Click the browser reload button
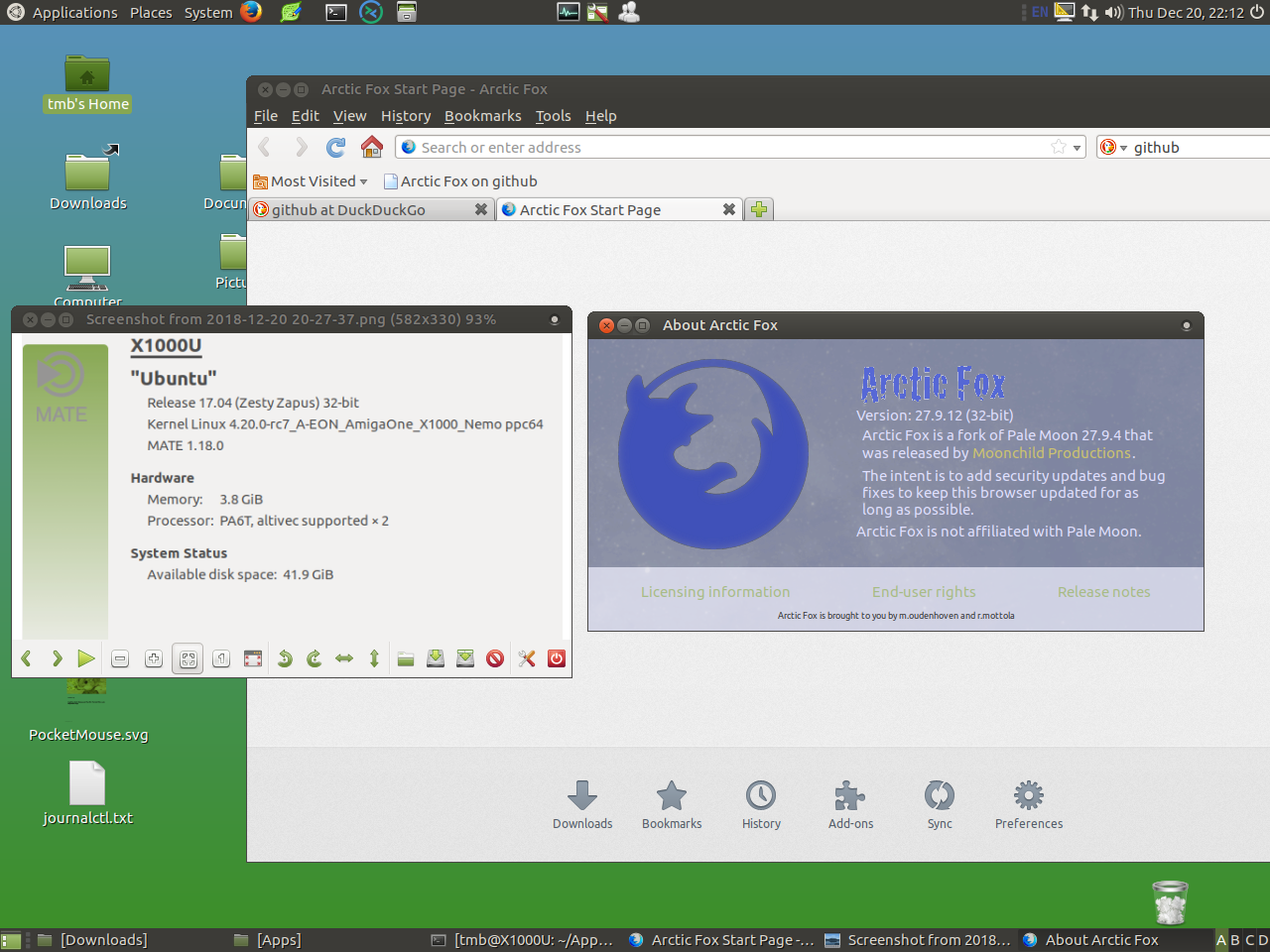Image resolution: width=1270 pixels, height=952 pixels. [336, 148]
